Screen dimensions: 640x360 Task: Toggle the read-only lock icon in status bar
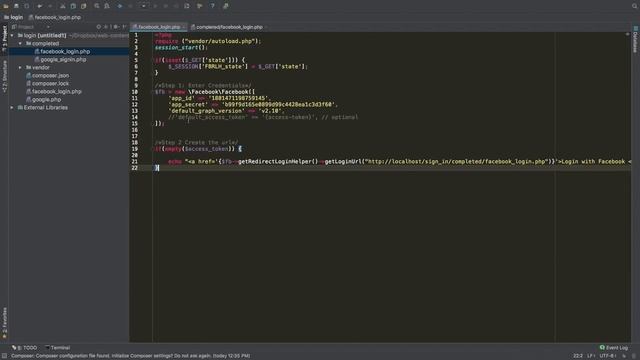click(x=624, y=356)
